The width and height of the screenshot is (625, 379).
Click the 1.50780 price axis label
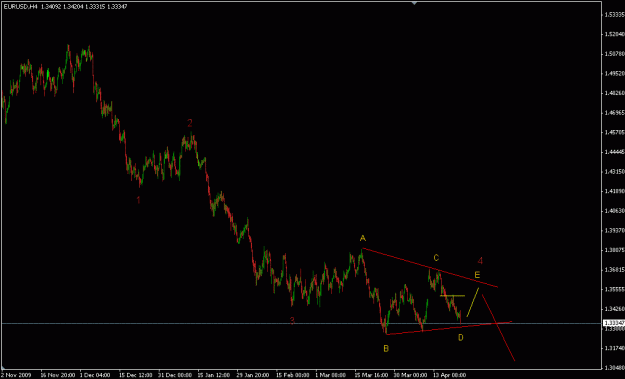(614, 54)
